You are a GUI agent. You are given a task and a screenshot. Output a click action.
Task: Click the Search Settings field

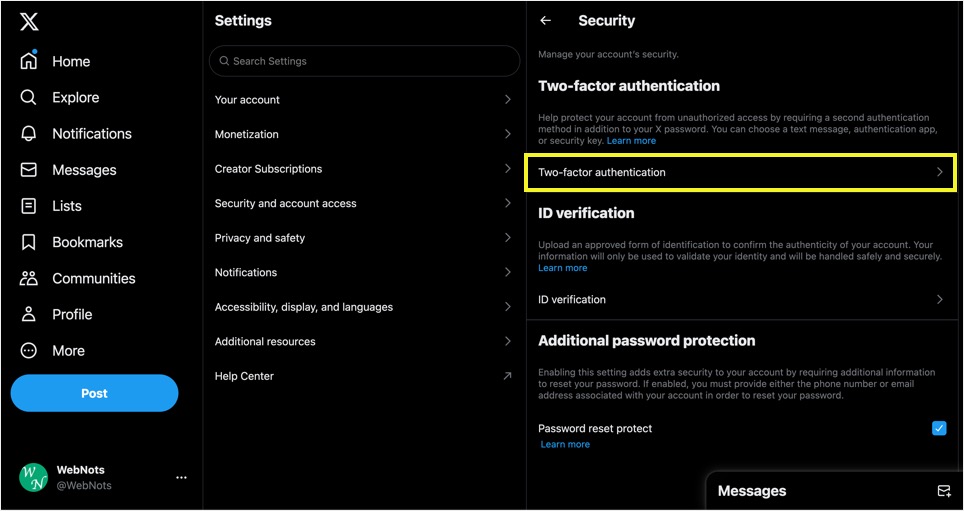tap(364, 61)
